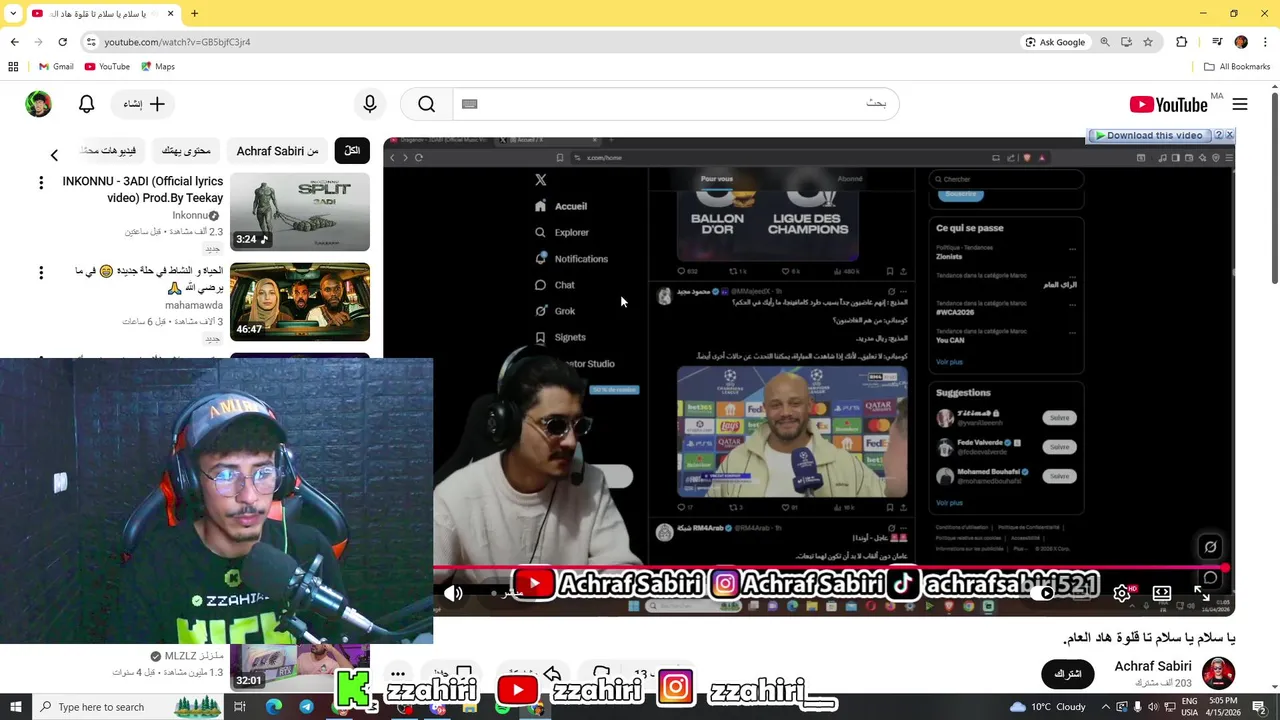Open the 32:01 MLZLZ video thumbnail
This screenshot has height=720, width=1280.
(x=300, y=668)
